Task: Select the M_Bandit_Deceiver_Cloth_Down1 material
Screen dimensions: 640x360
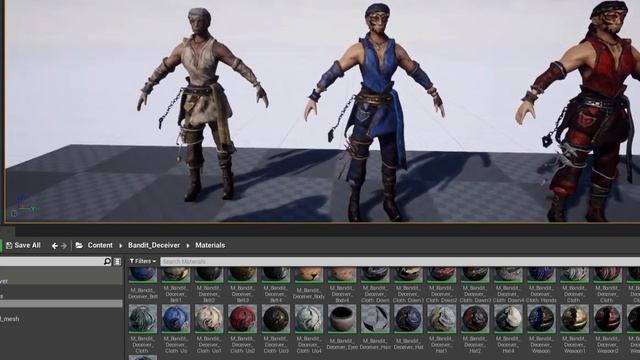Action: (x=408, y=284)
